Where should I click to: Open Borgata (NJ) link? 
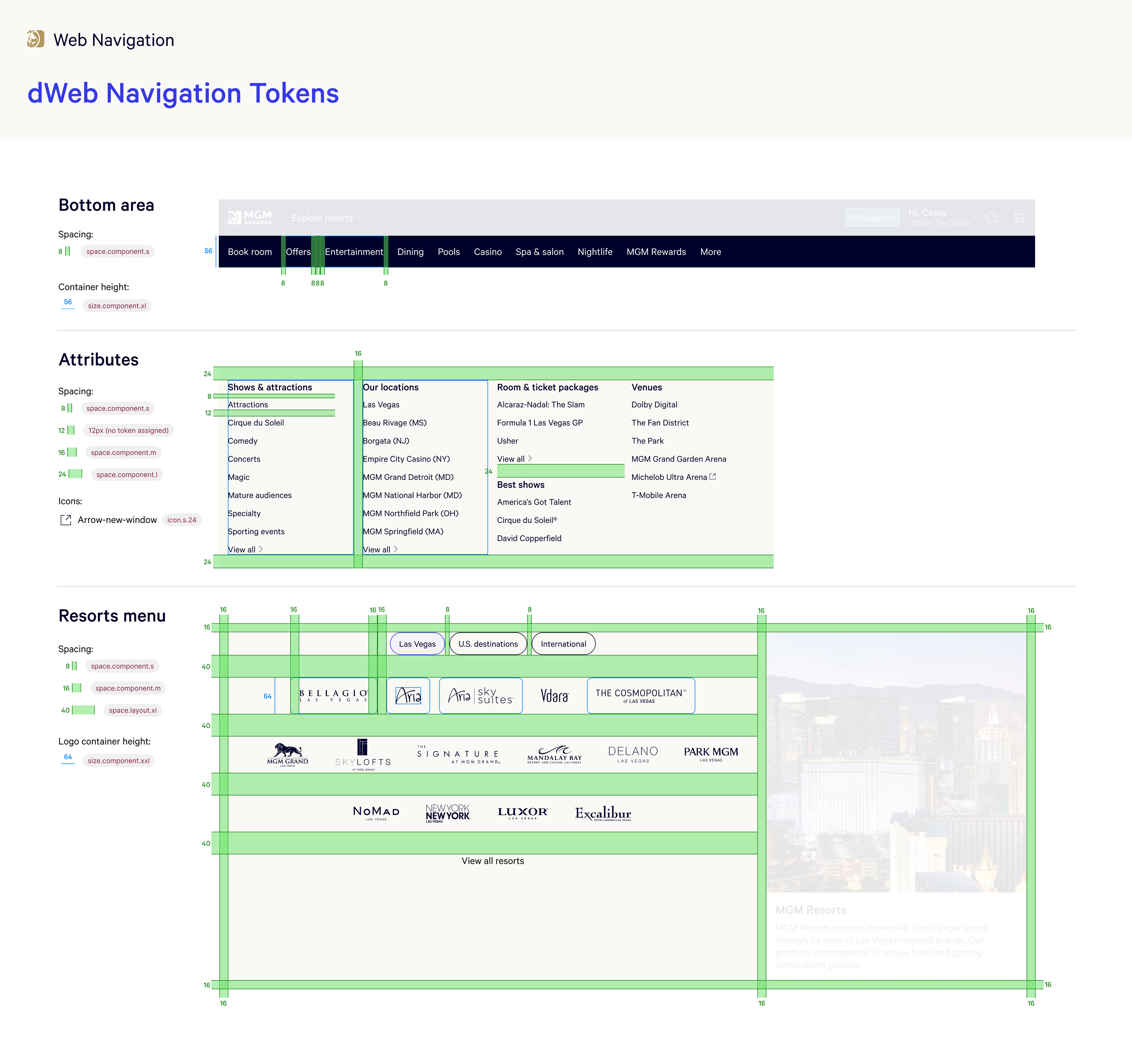(386, 441)
